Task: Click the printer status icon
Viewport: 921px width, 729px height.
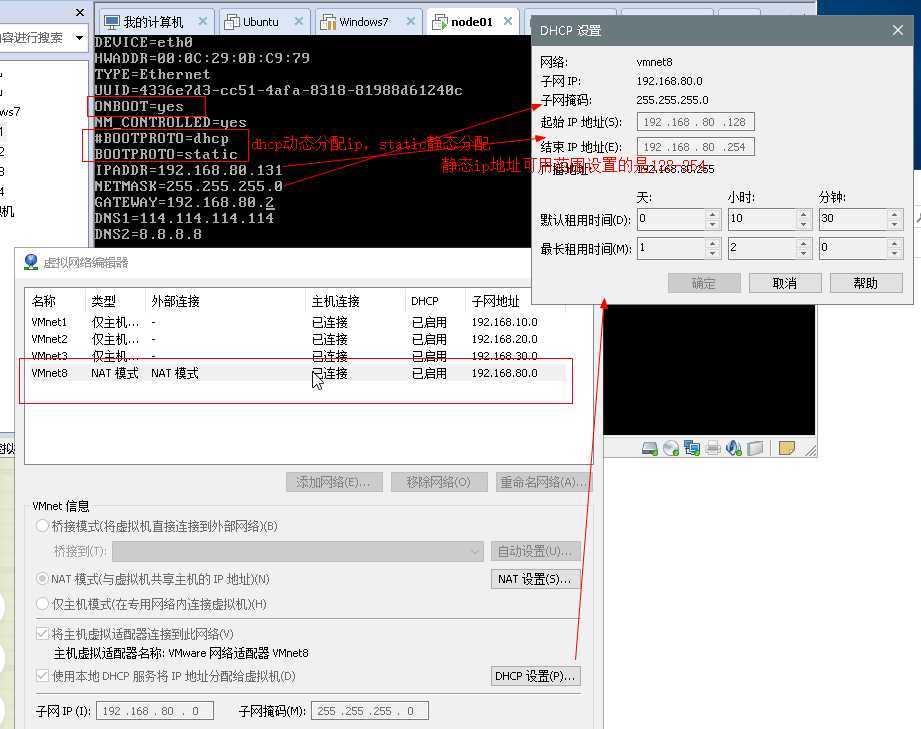Action: click(x=713, y=449)
